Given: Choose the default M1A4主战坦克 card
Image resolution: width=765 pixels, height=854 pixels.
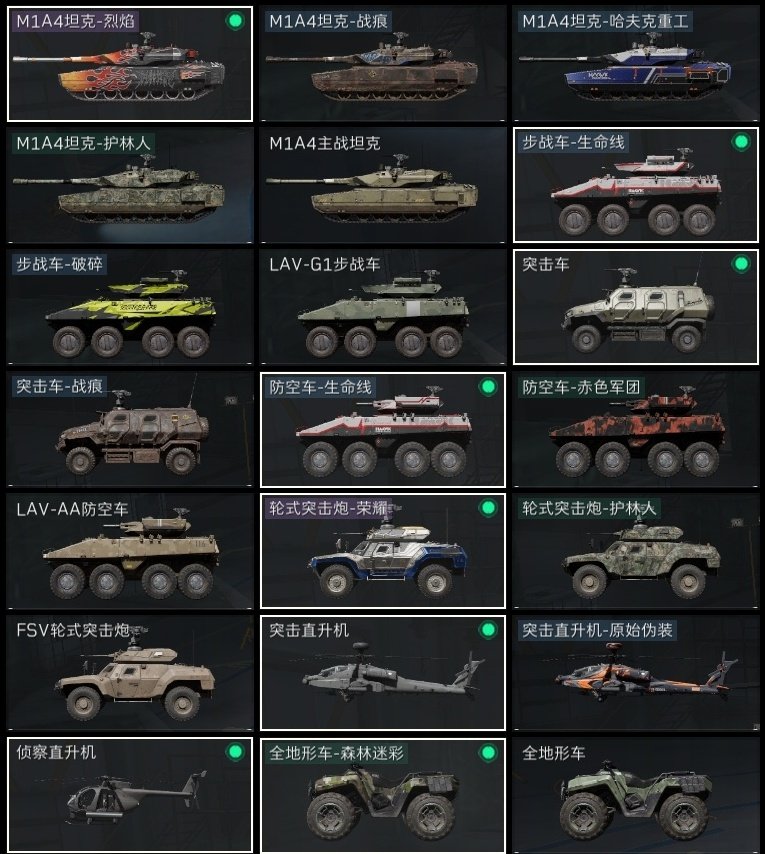Looking at the screenshot, I should point(383,185).
